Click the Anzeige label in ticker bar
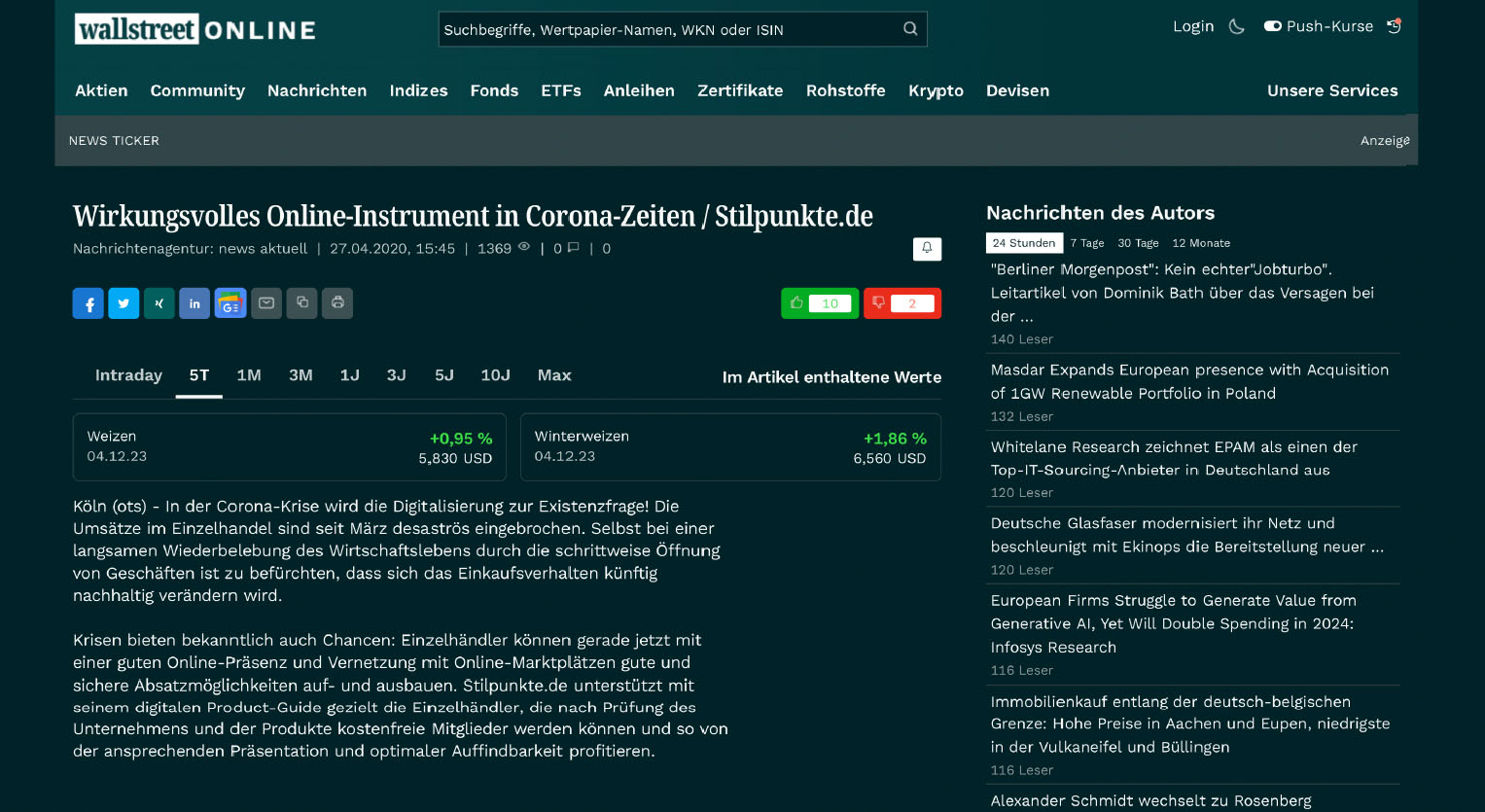1485x812 pixels. coord(1385,141)
